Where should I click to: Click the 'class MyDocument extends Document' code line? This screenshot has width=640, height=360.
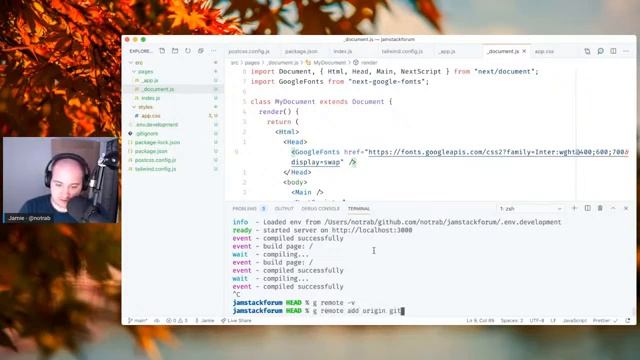pos(321,102)
